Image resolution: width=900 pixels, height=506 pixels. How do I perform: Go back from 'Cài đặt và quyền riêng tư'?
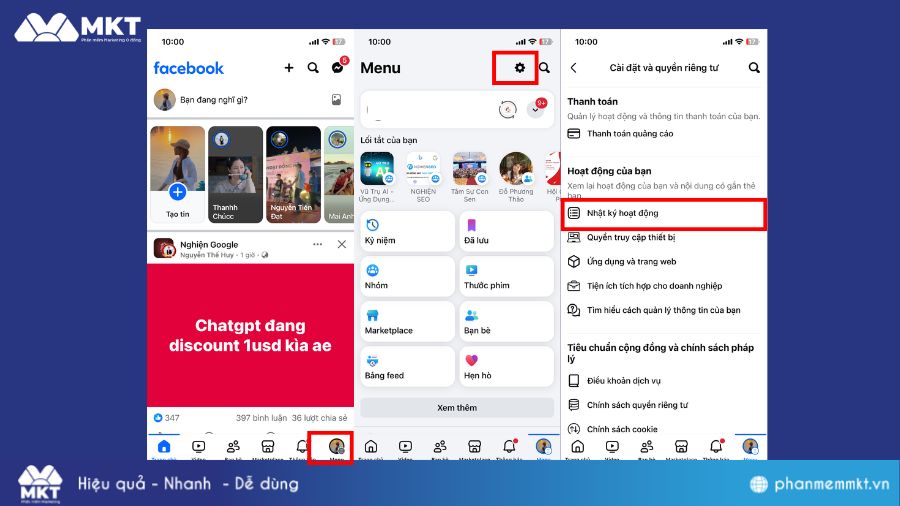click(573, 68)
